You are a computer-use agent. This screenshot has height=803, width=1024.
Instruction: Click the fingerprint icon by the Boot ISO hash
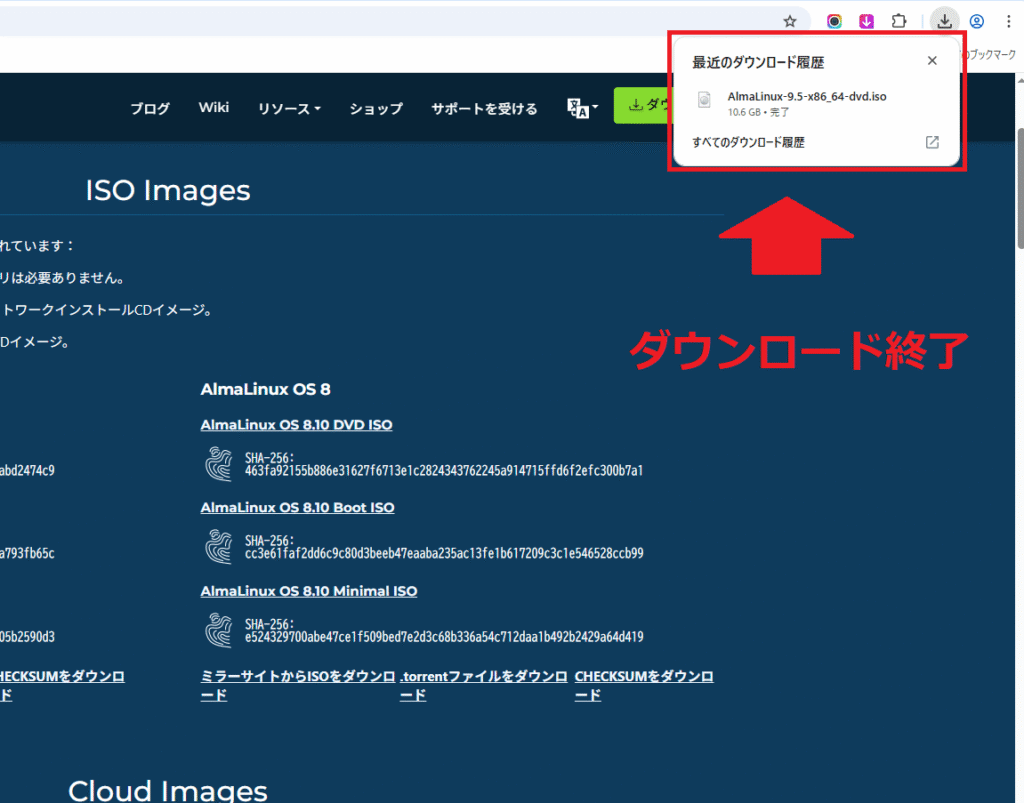[219, 547]
